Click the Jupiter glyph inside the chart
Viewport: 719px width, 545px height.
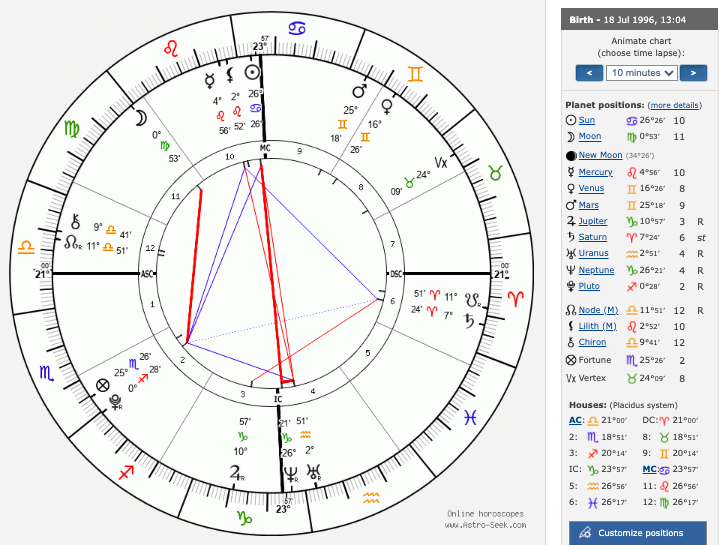(x=236, y=473)
